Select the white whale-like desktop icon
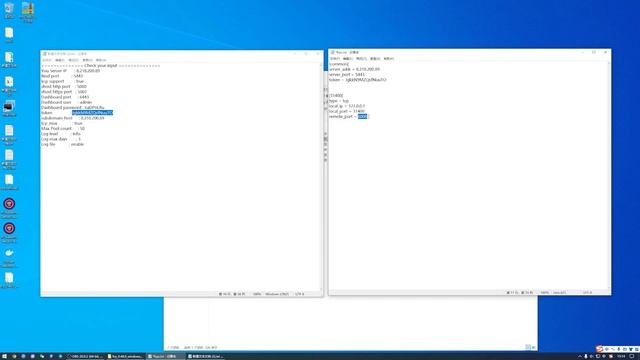Image resolution: width=640 pixels, height=360 pixels. click(9, 256)
